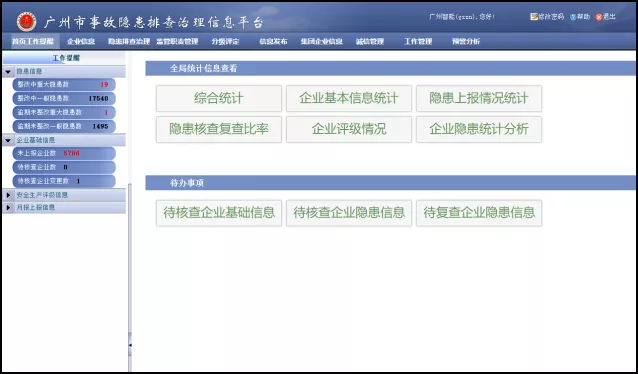The height and width of the screenshot is (374, 638).
Task: Collapse the 企业基础信息 section arrow
Action: pos(8,140)
